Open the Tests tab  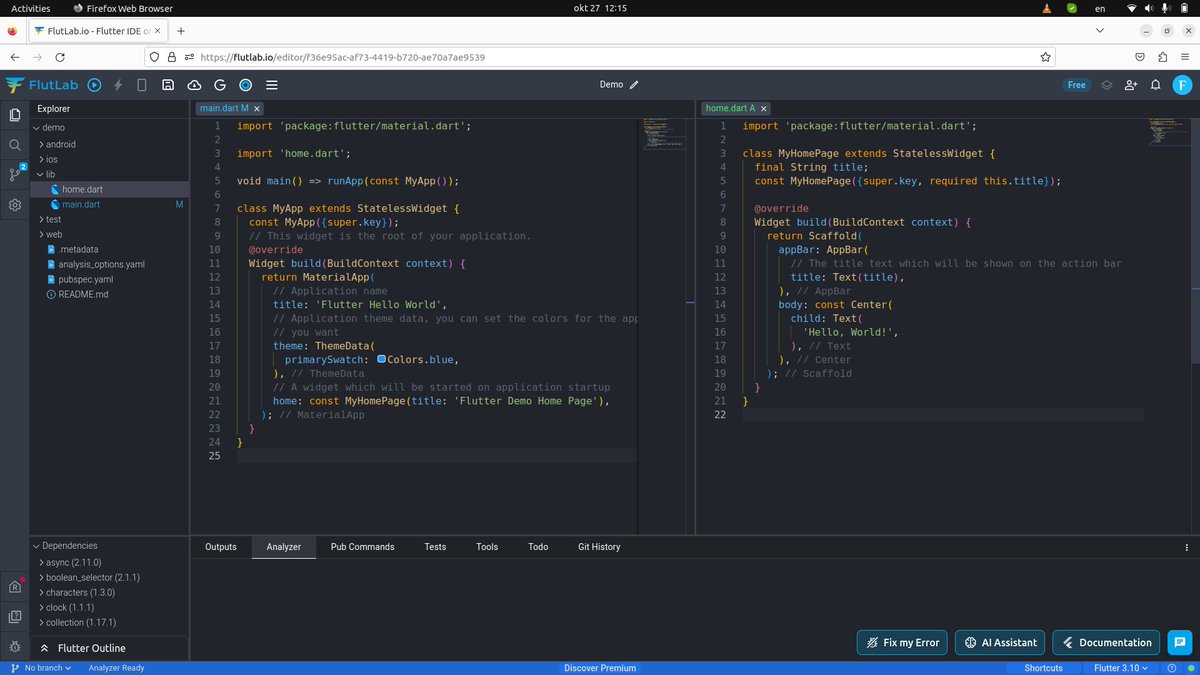(435, 547)
